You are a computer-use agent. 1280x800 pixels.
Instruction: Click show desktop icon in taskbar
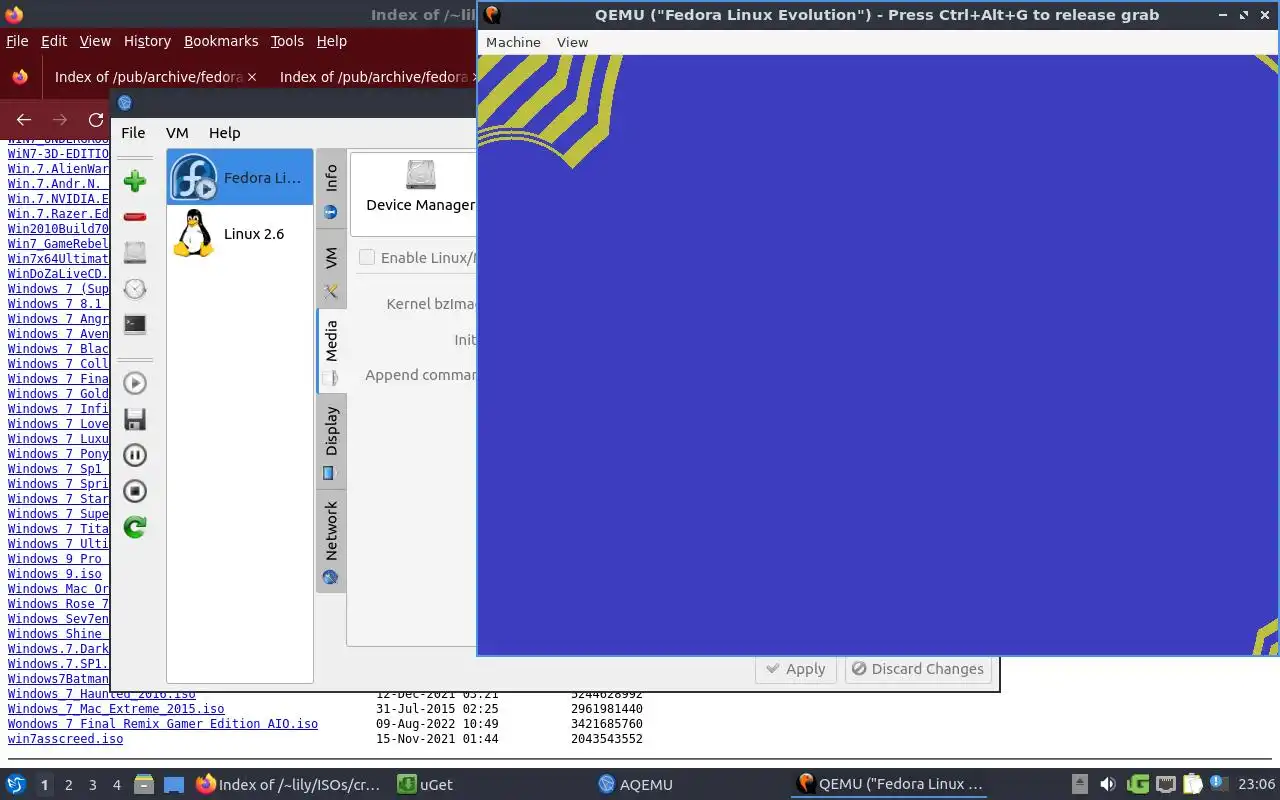[x=174, y=784]
